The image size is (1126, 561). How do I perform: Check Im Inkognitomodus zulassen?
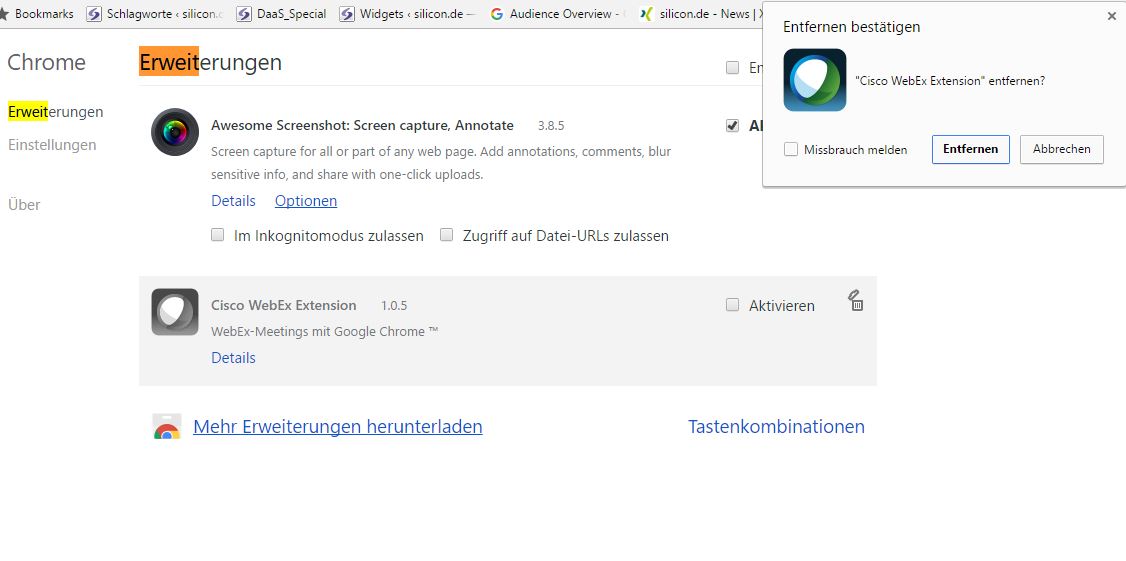pos(218,235)
